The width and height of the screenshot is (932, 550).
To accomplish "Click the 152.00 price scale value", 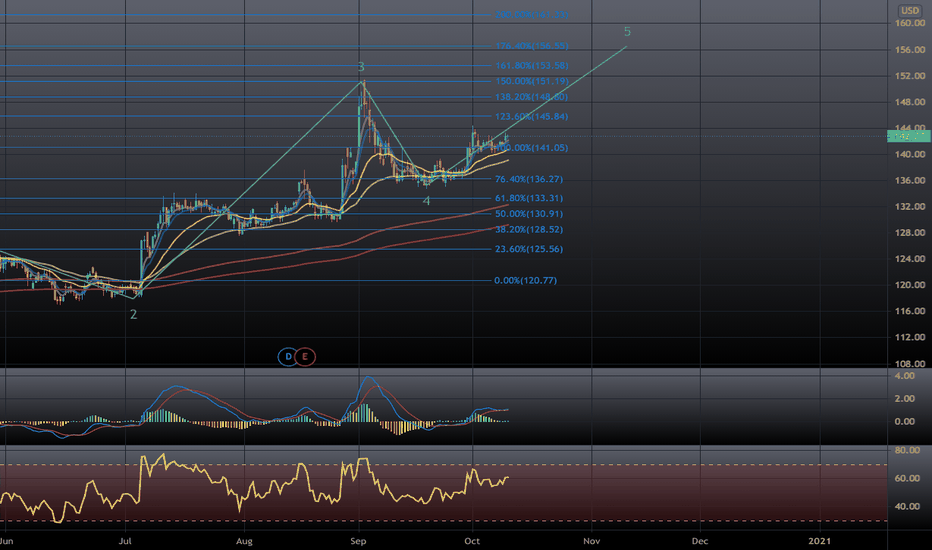I will pos(910,76).
